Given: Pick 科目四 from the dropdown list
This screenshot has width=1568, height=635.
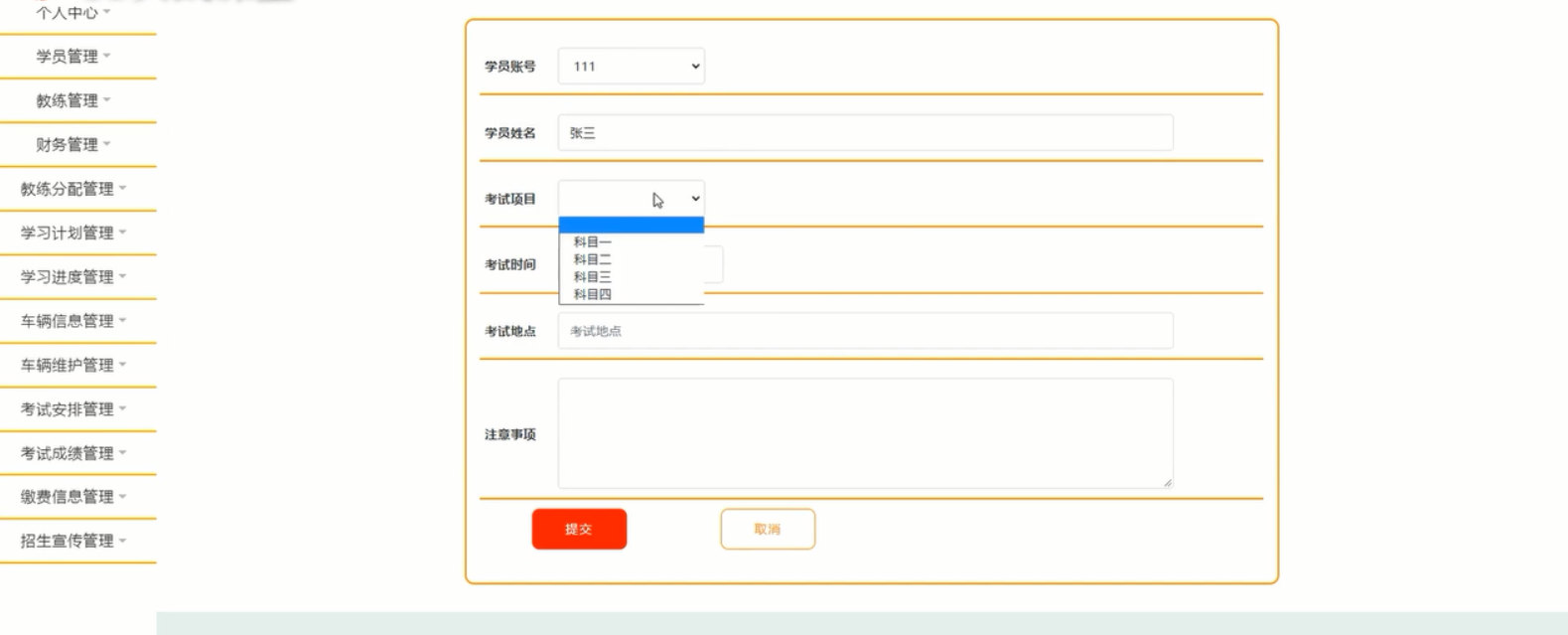Looking at the screenshot, I should [x=632, y=294].
